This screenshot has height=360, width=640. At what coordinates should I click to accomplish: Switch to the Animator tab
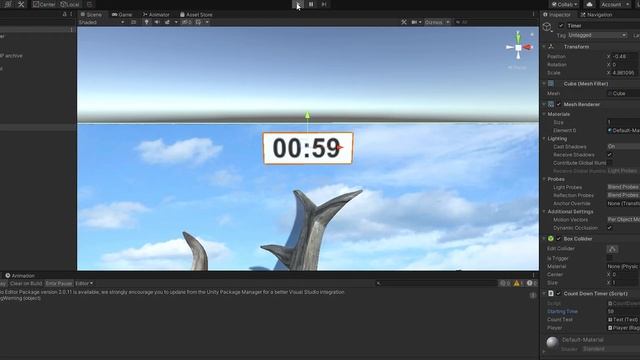[x=156, y=14]
